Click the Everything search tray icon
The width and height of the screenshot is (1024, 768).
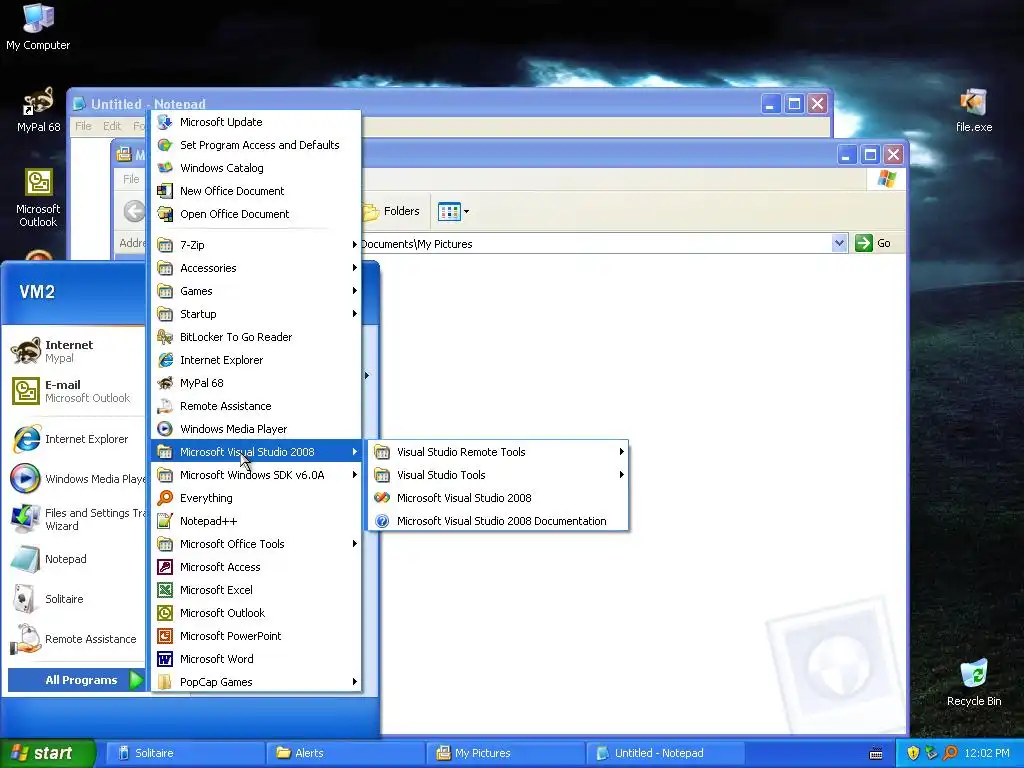950,753
